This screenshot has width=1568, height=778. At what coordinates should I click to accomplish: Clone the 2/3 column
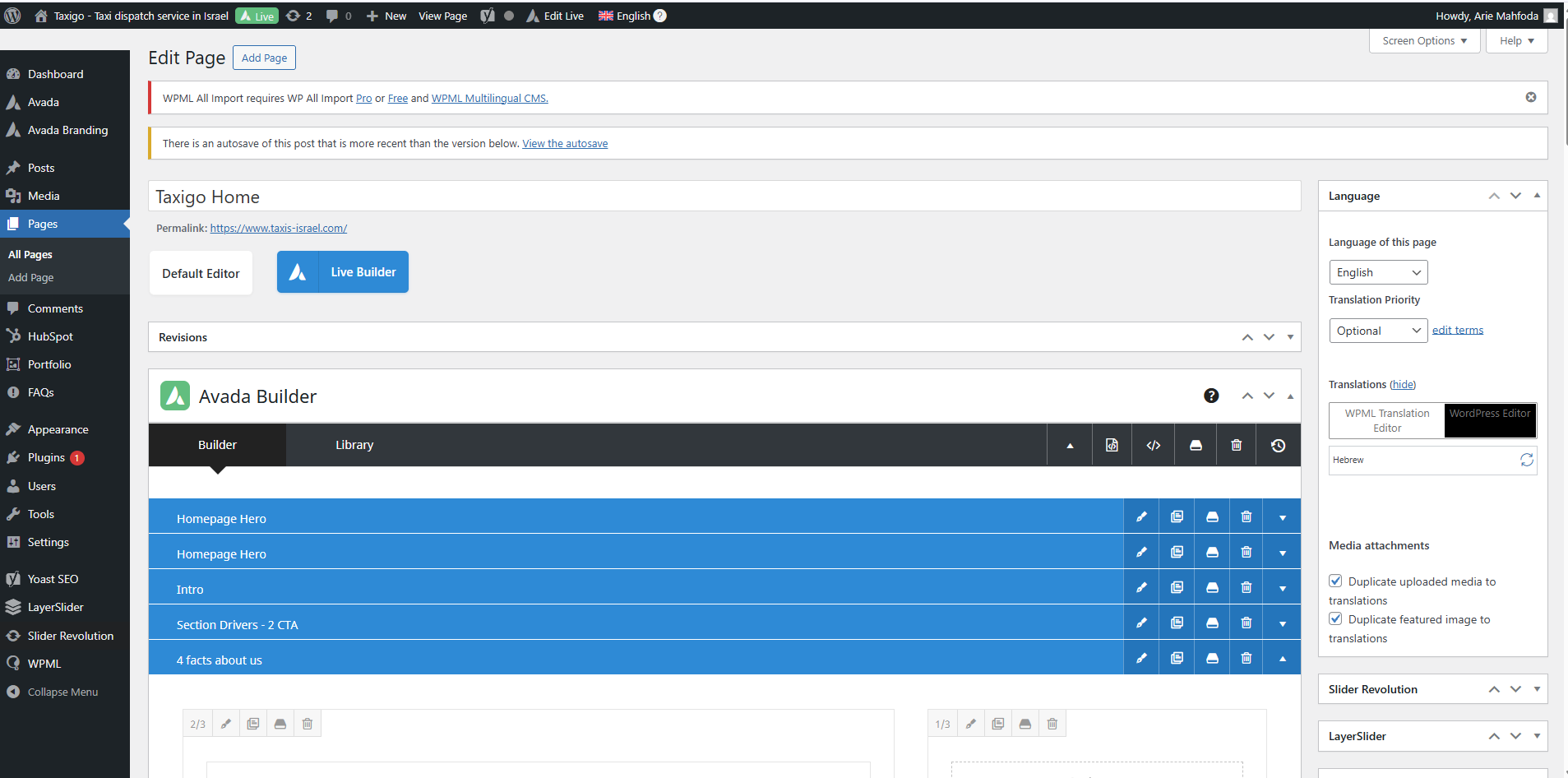click(x=253, y=724)
